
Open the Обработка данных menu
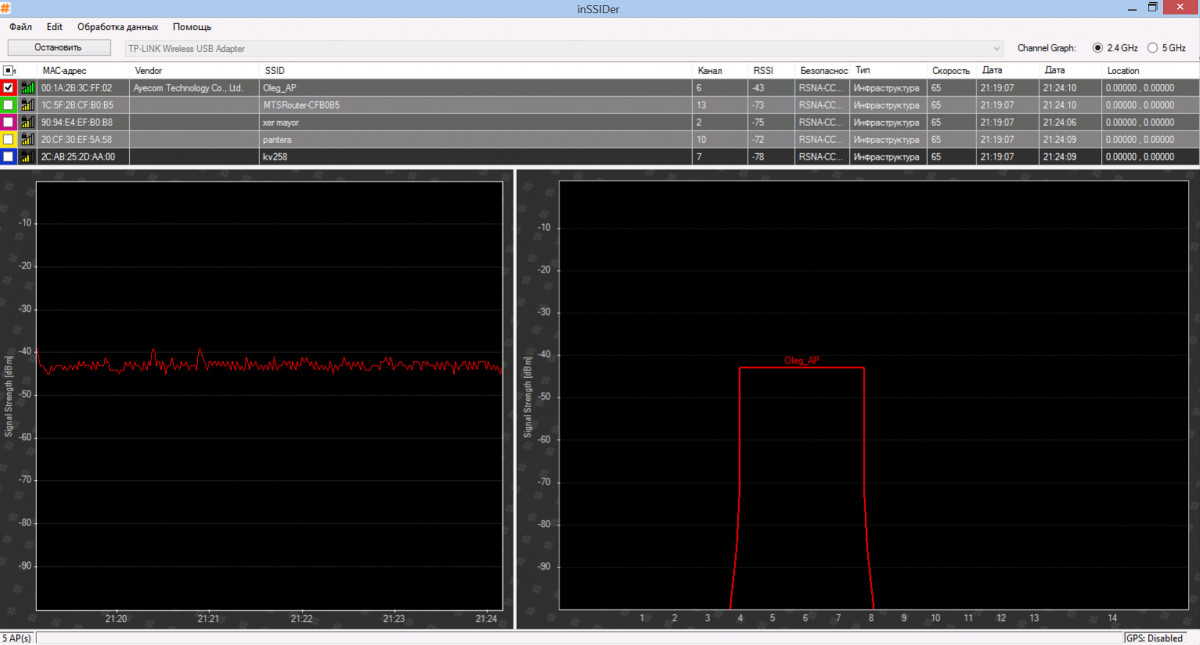117,27
